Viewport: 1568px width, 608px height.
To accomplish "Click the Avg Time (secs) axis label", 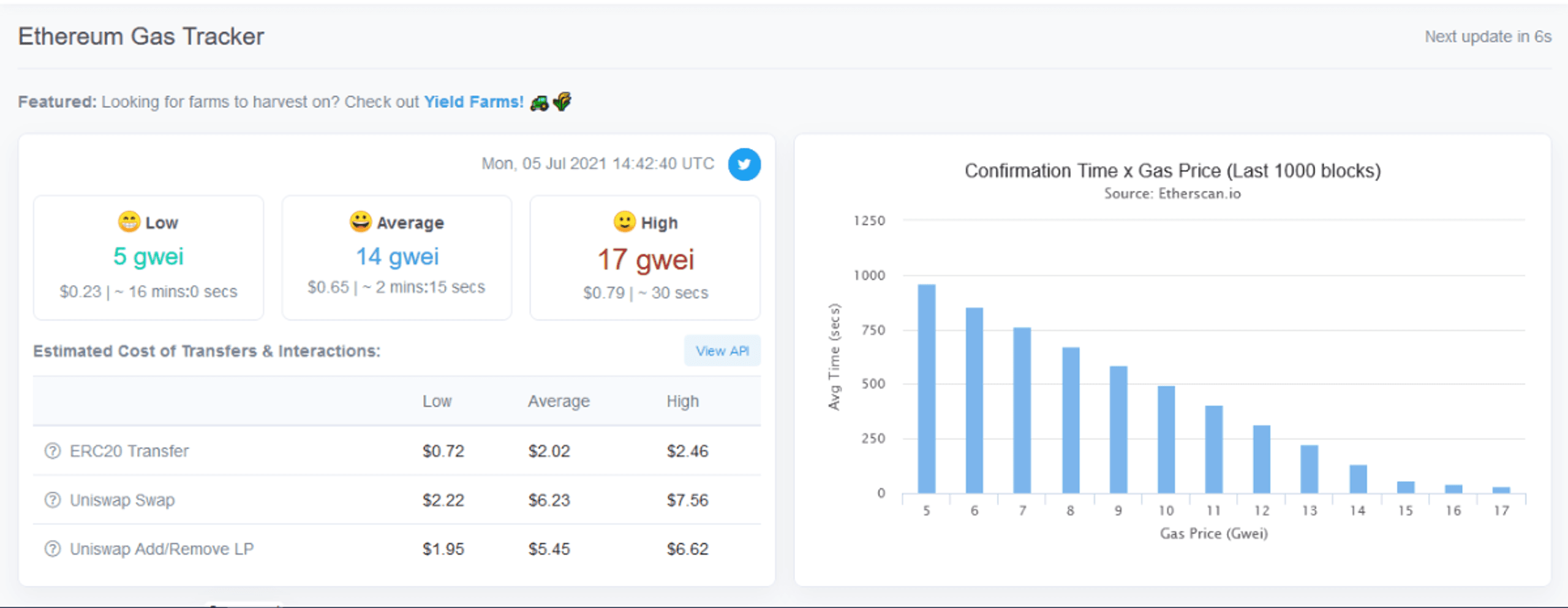I will tap(834, 357).
